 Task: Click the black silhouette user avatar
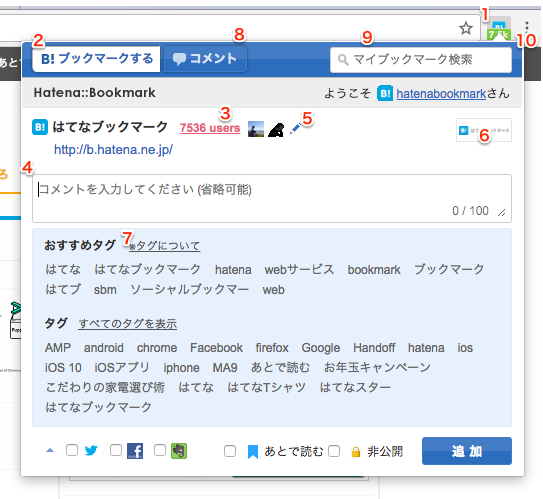click(276, 129)
